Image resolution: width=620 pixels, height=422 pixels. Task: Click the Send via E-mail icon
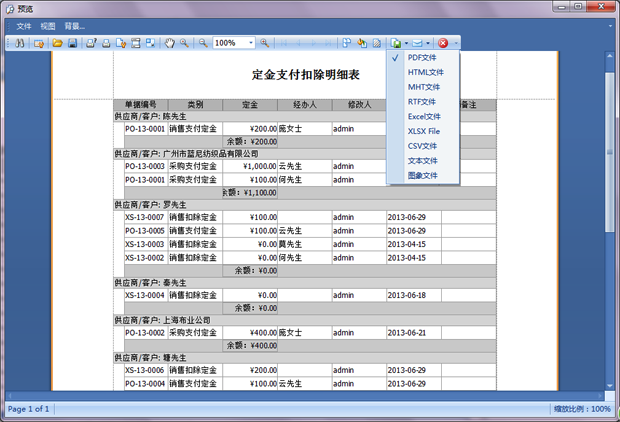(418, 43)
